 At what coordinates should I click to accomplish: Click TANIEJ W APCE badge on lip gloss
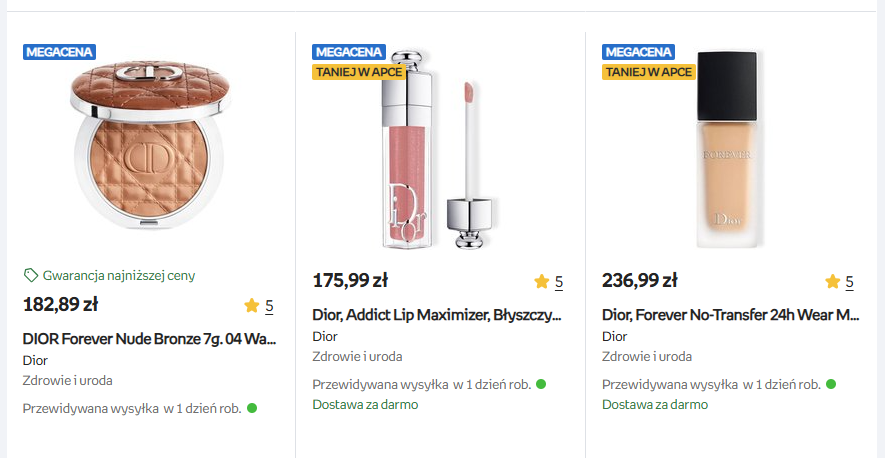(x=349, y=72)
